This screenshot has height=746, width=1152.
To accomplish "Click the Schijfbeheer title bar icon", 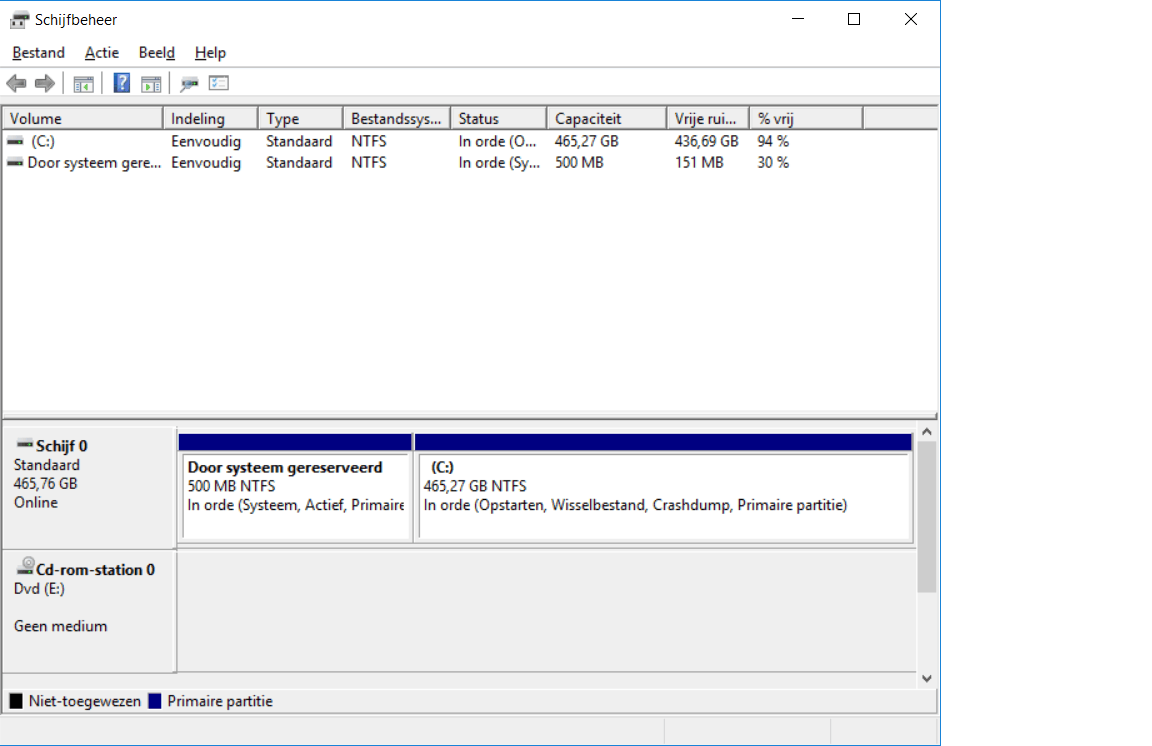I will coord(19,20).
